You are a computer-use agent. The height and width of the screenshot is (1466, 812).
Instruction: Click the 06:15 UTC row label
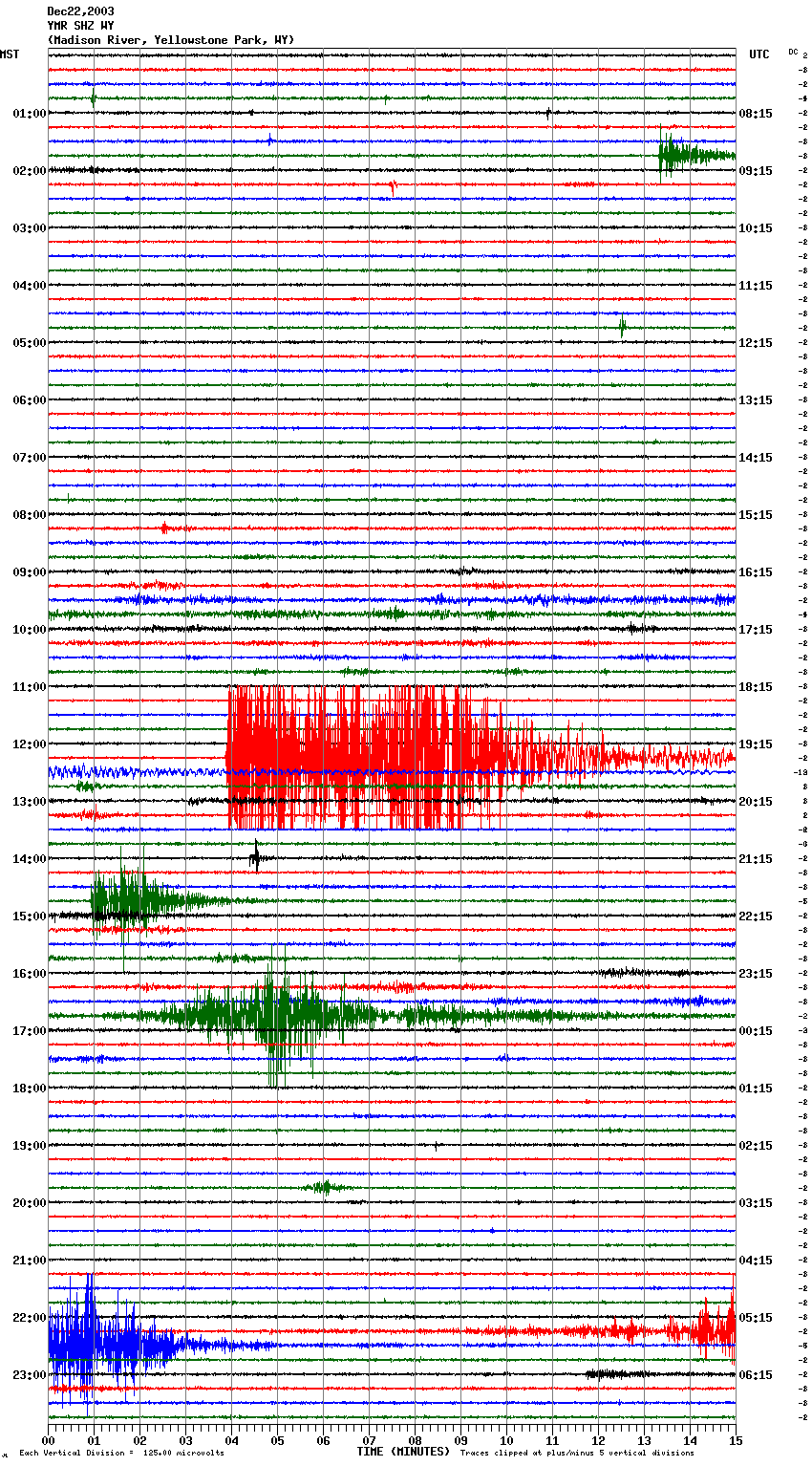coord(756,1375)
